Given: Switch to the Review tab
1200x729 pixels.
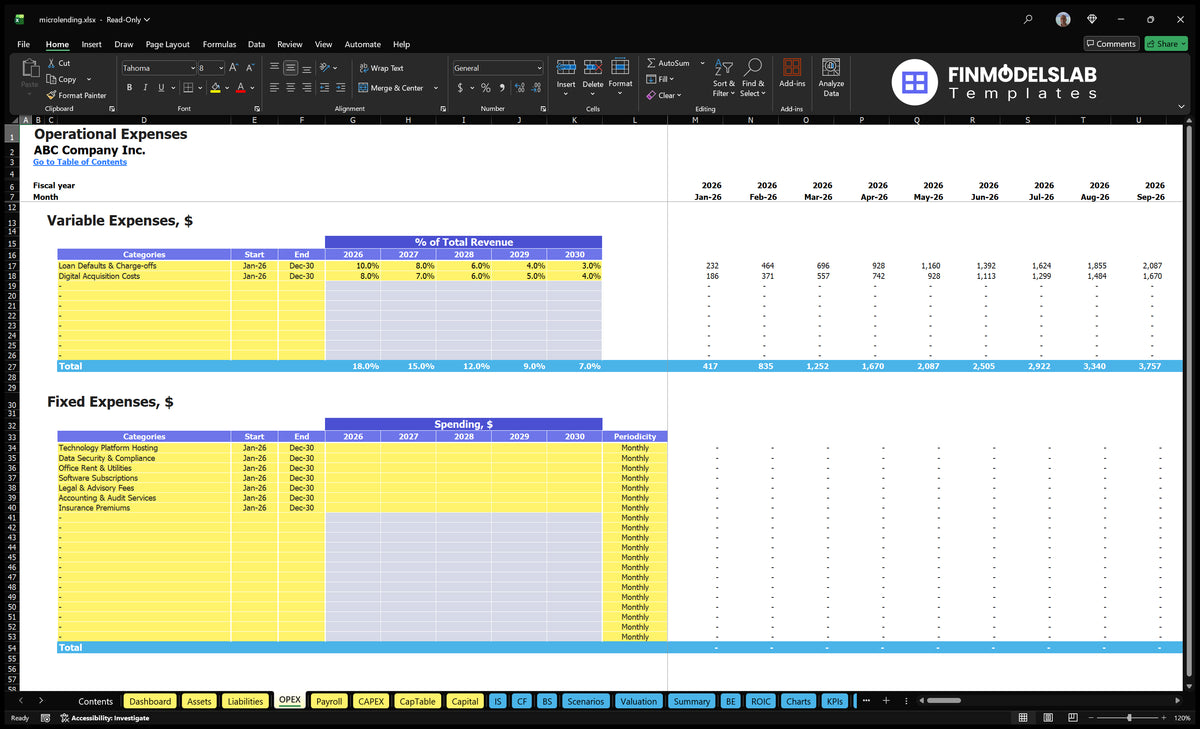Looking at the screenshot, I should tap(290, 44).
